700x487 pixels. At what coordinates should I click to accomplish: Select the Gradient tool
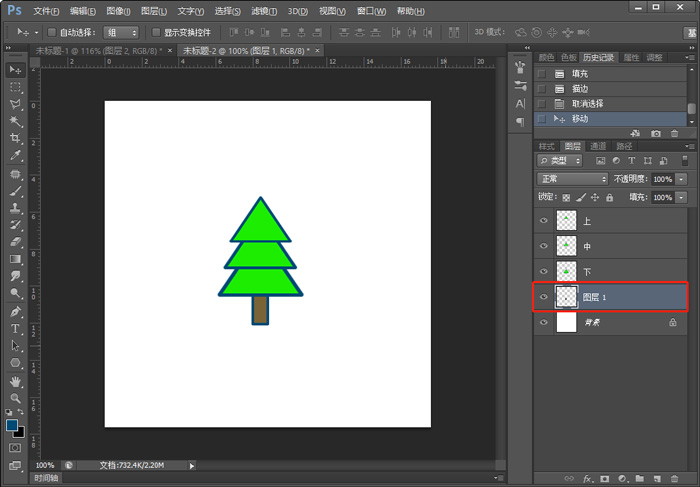pos(15,259)
